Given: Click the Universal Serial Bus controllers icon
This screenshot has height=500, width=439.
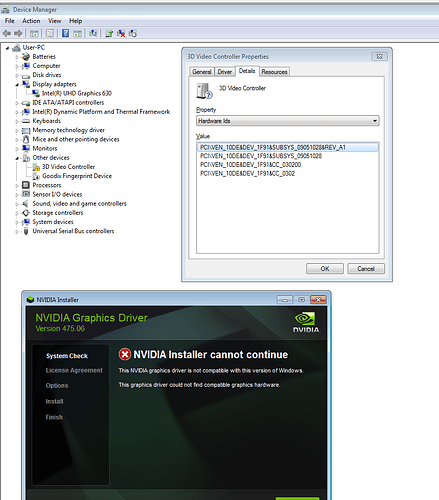Looking at the screenshot, I should (x=26, y=231).
